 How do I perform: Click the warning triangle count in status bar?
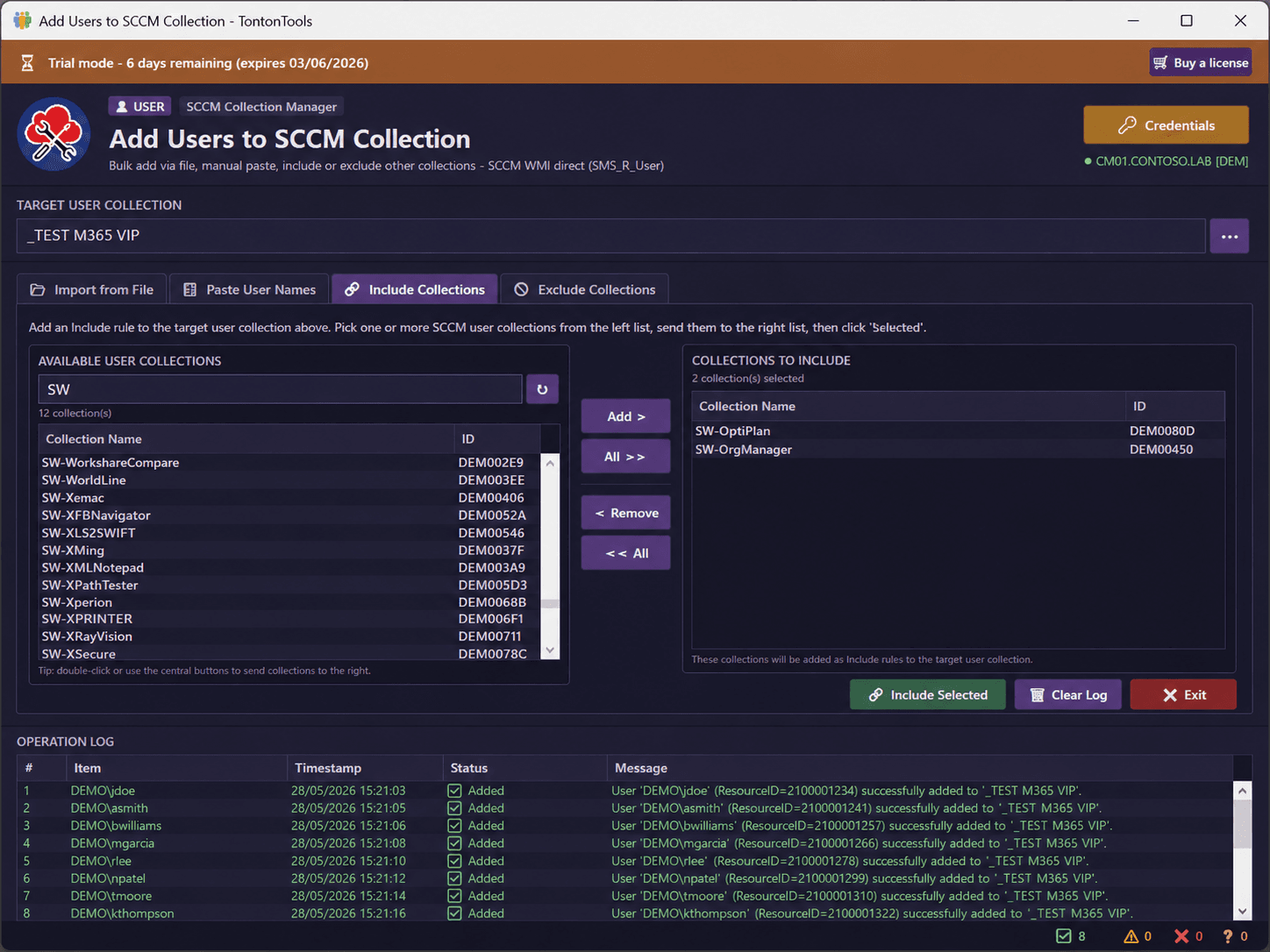pyautogui.click(x=1131, y=936)
